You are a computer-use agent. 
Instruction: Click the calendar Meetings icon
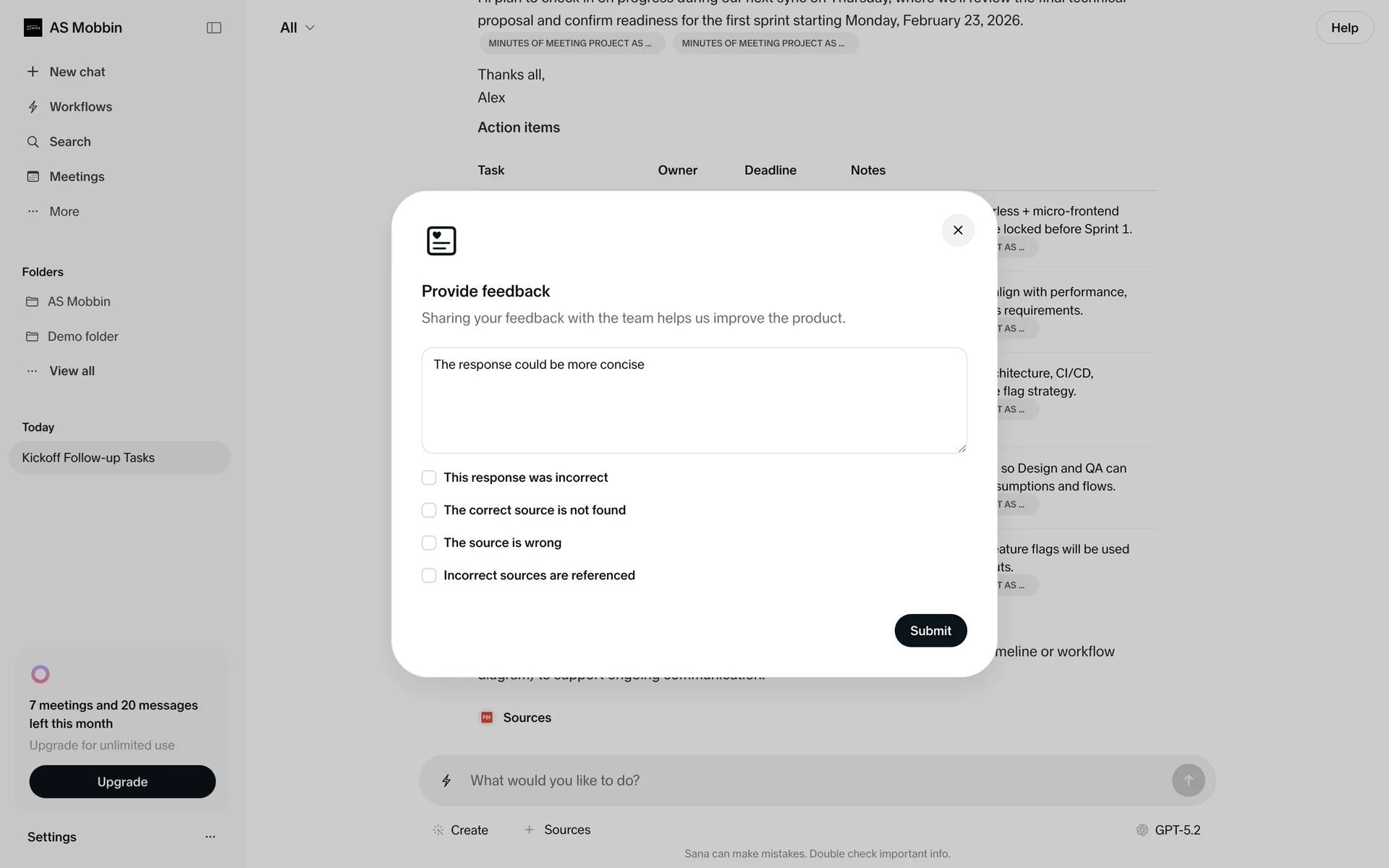pyautogui.click(x=33, y=176)
